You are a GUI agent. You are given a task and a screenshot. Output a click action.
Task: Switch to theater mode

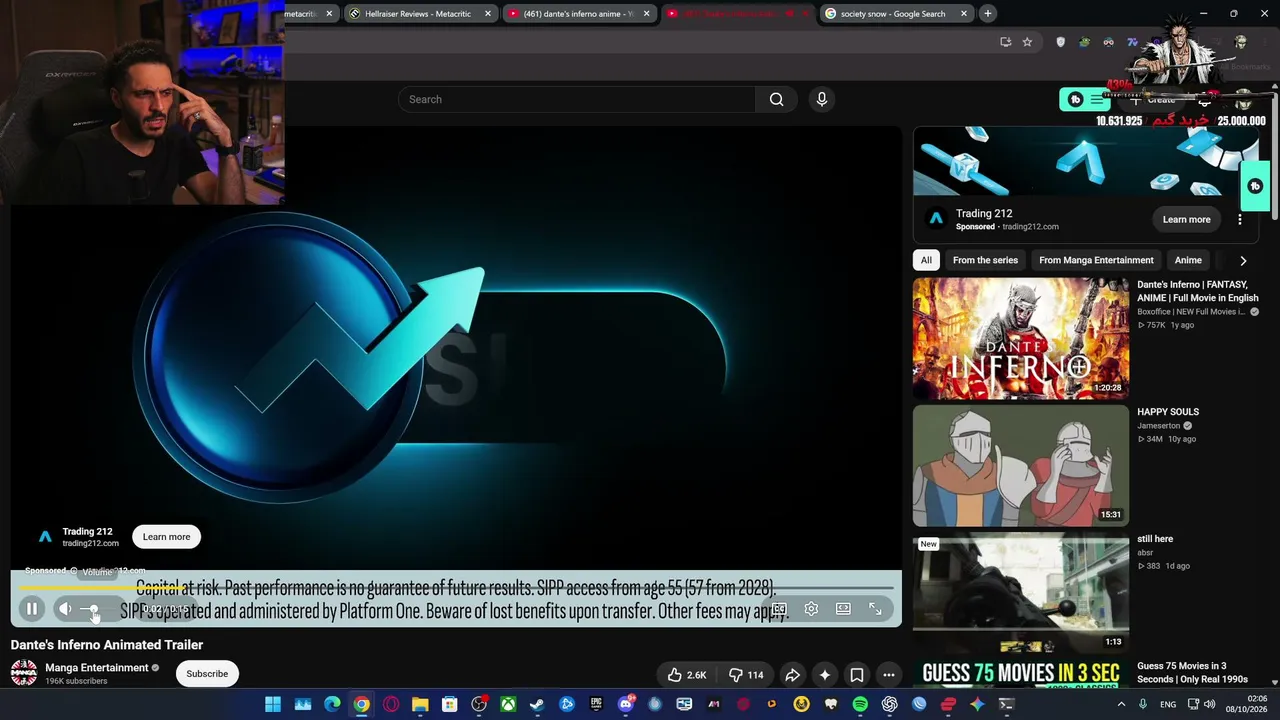click(x=843, y=608)
